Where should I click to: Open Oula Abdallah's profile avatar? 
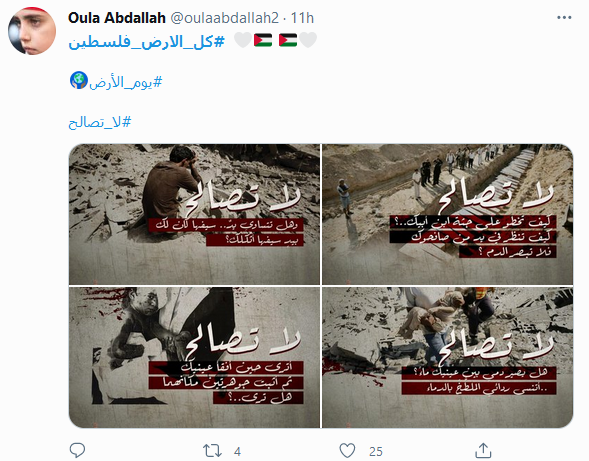pyautogui.click(x=32, y=31)
